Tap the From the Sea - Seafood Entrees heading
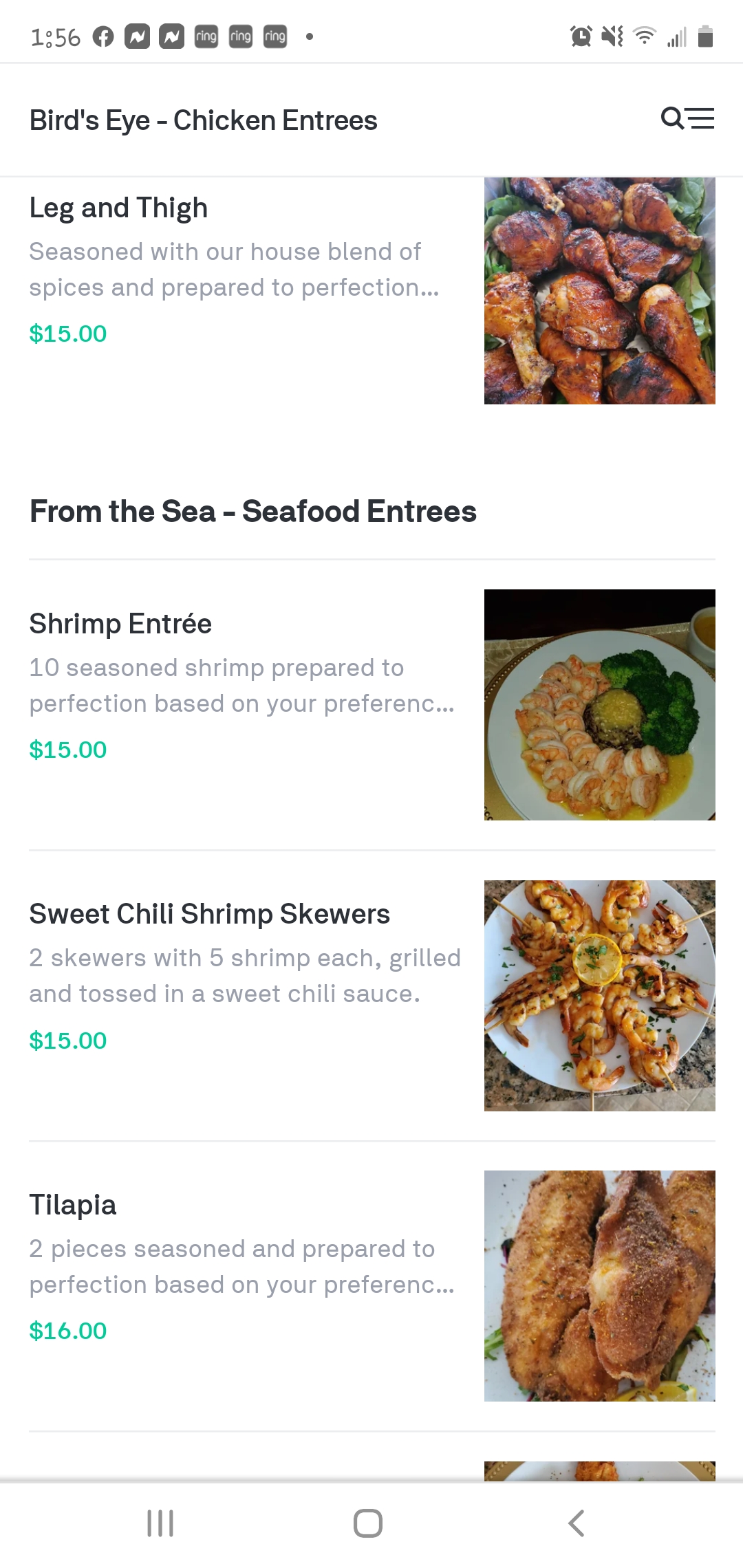Image resolution: width=743 pixels, height=1568 pixels. coord(252,512)
